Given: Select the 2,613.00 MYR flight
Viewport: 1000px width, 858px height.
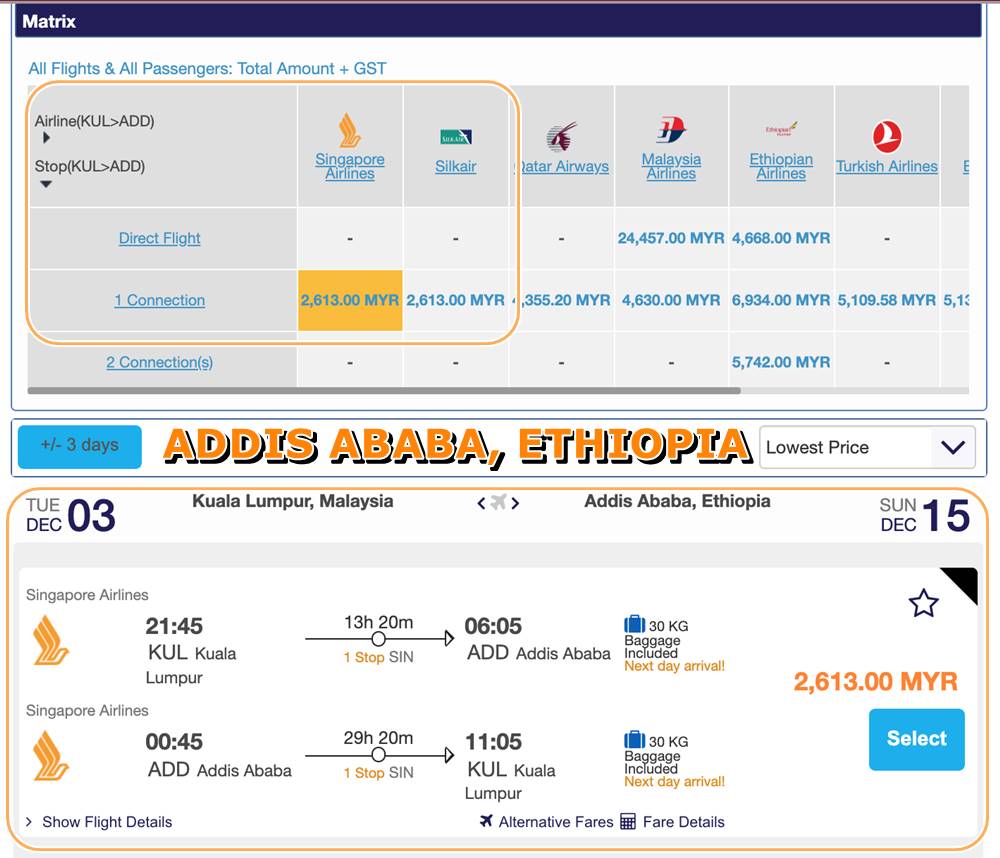Looking at the screenshot, I should [x=916, y=739].
